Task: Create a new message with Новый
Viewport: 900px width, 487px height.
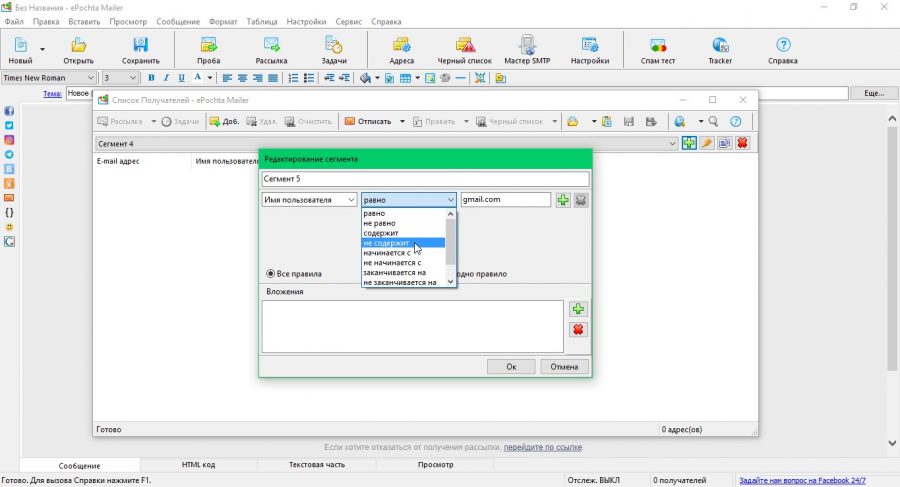Action: [x=20, y=51]
